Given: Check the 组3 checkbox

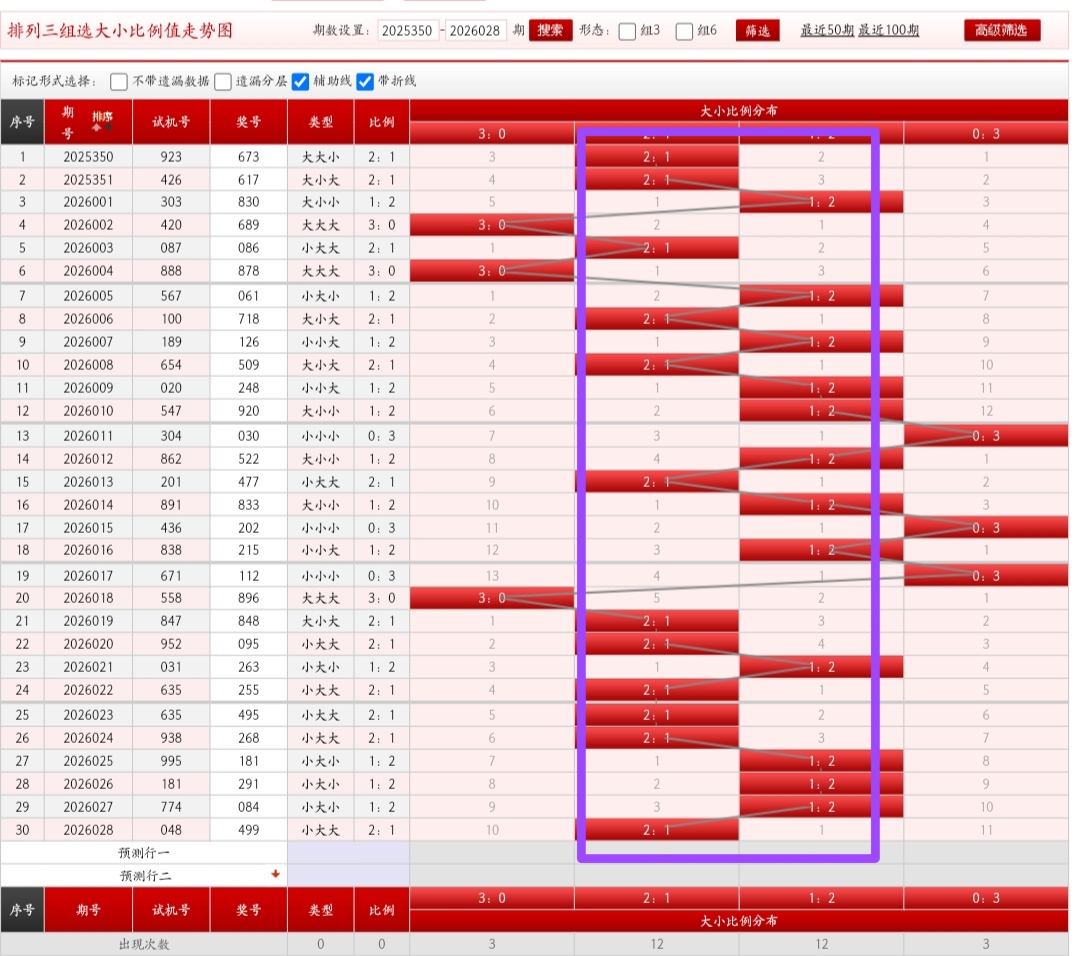Looking at the screenshot, I should [627, 31].
